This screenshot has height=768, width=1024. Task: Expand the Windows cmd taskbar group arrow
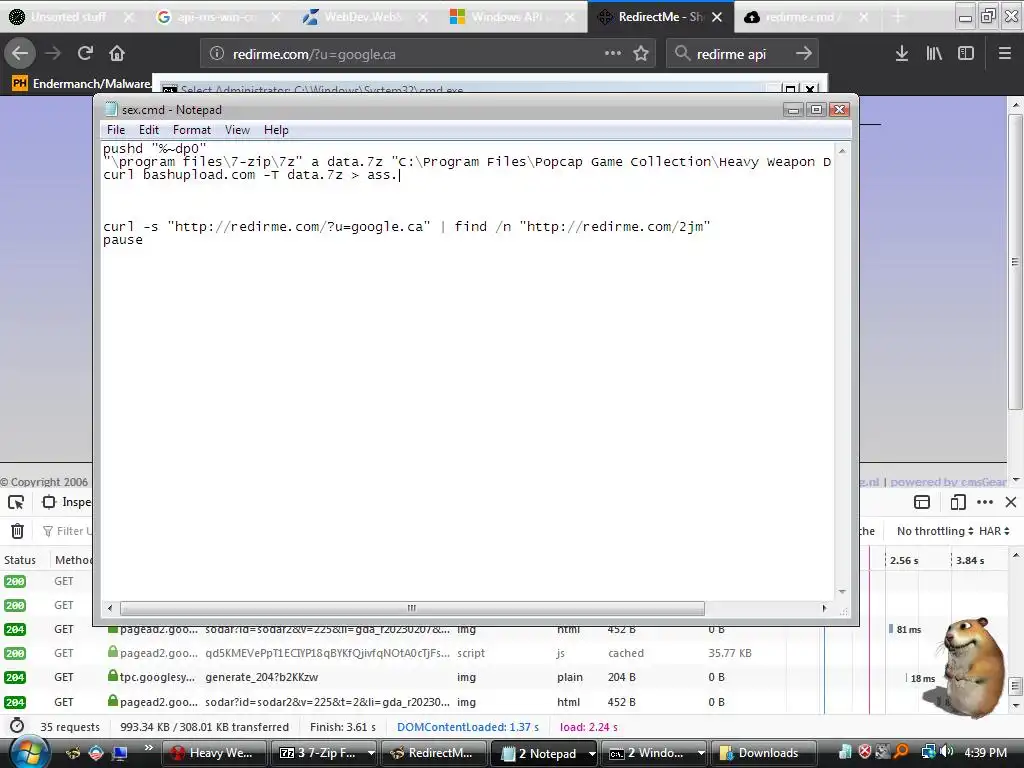pyautogui.click(x=701, y=753)
